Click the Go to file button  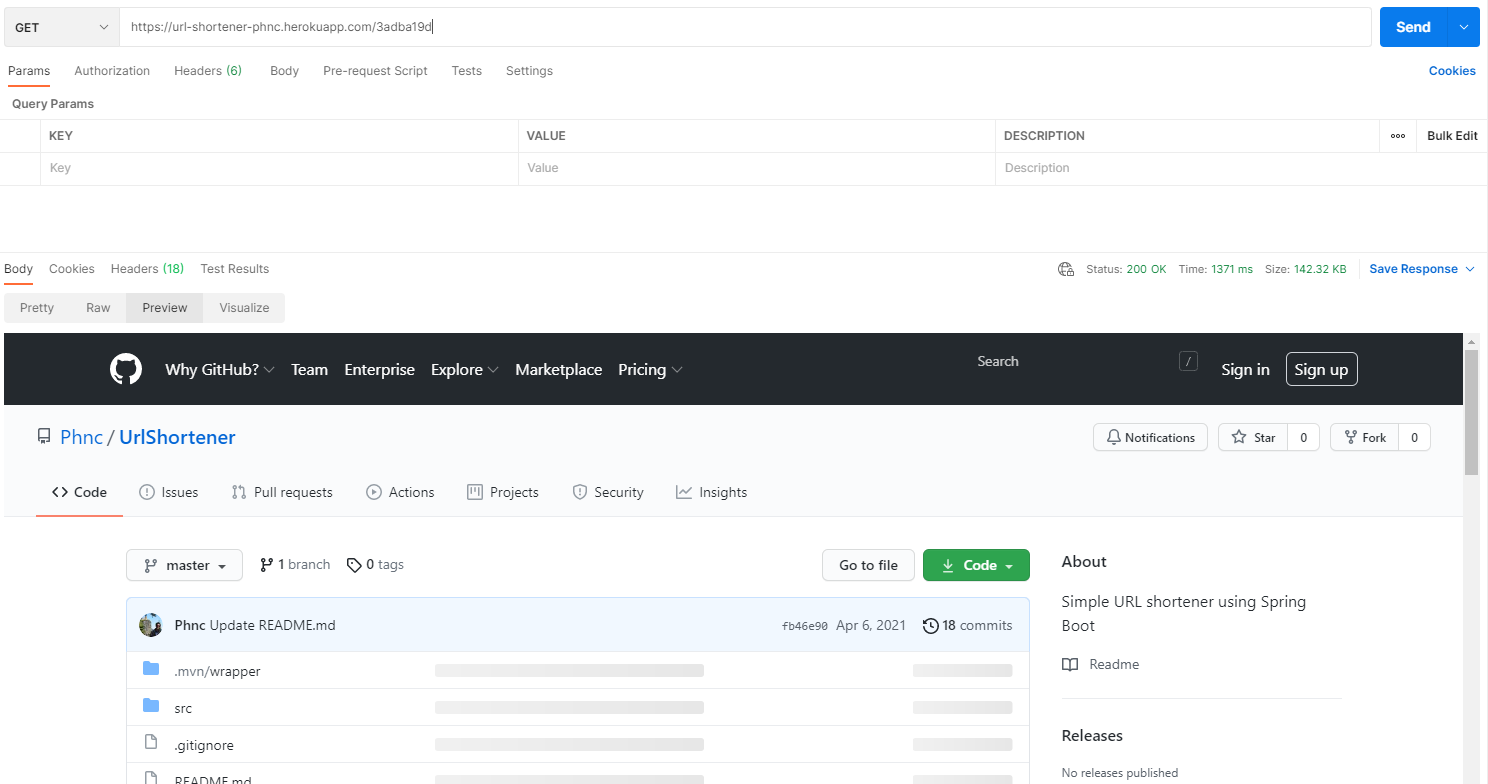click(868, 565)
